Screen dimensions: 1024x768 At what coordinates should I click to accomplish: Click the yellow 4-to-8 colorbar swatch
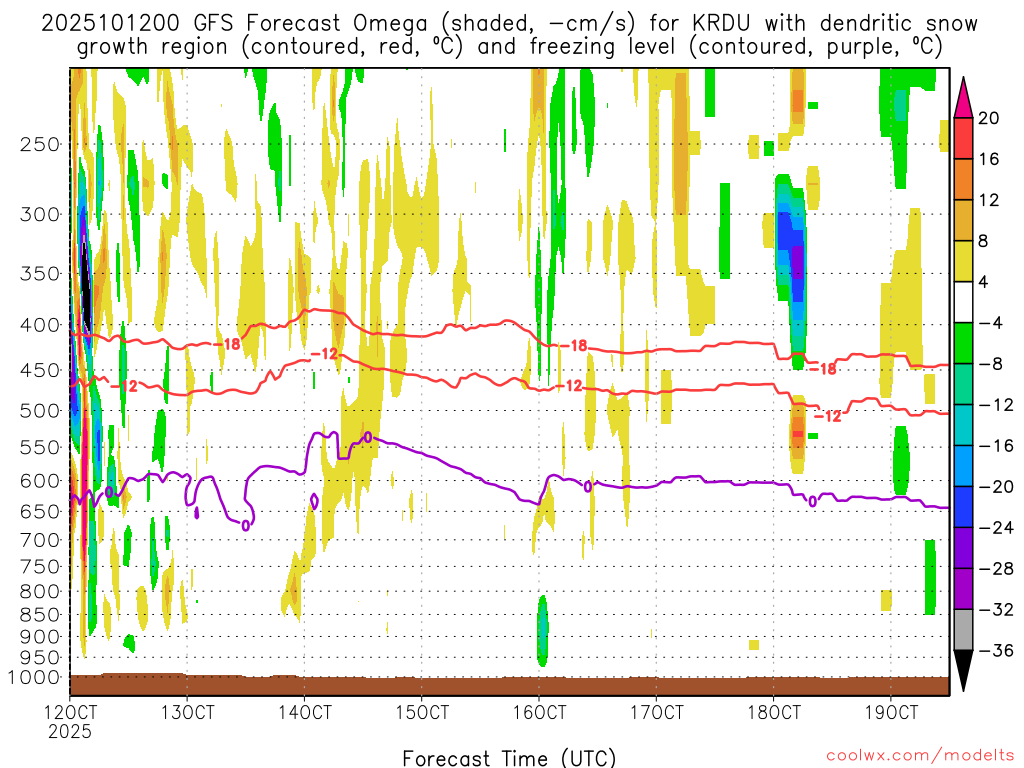pyautogui.click(x=963, y=261)
